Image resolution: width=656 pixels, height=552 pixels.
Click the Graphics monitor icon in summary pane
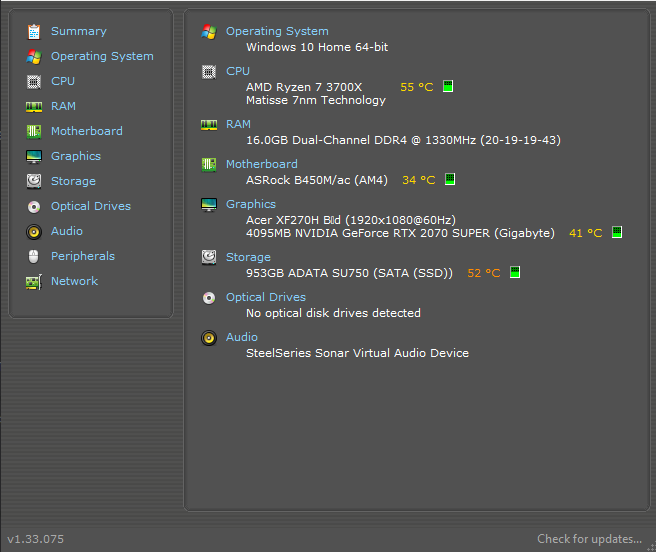pyautogui.click(x=209, y=205)
